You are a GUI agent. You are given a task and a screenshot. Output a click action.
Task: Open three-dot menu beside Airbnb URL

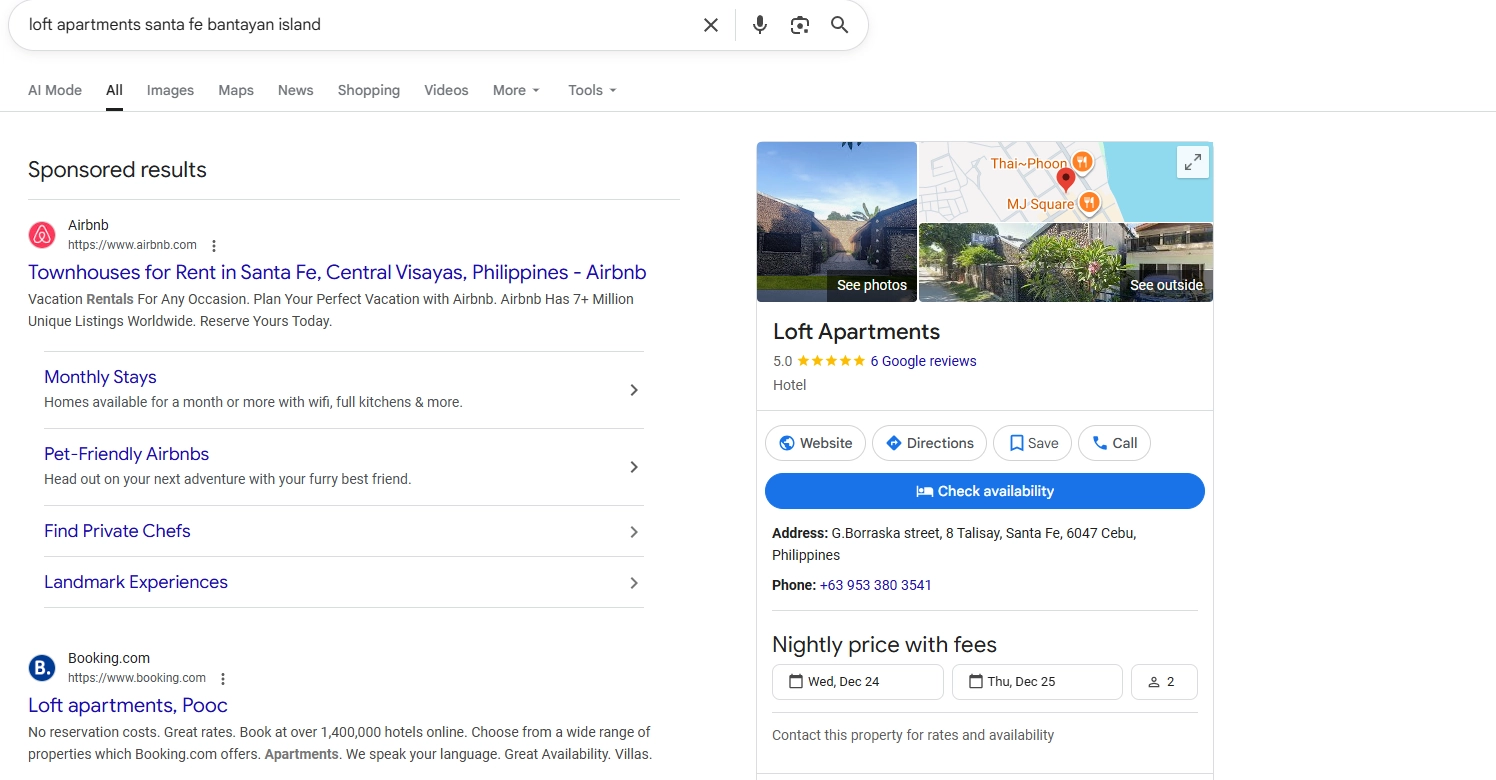tap(214, 246)
